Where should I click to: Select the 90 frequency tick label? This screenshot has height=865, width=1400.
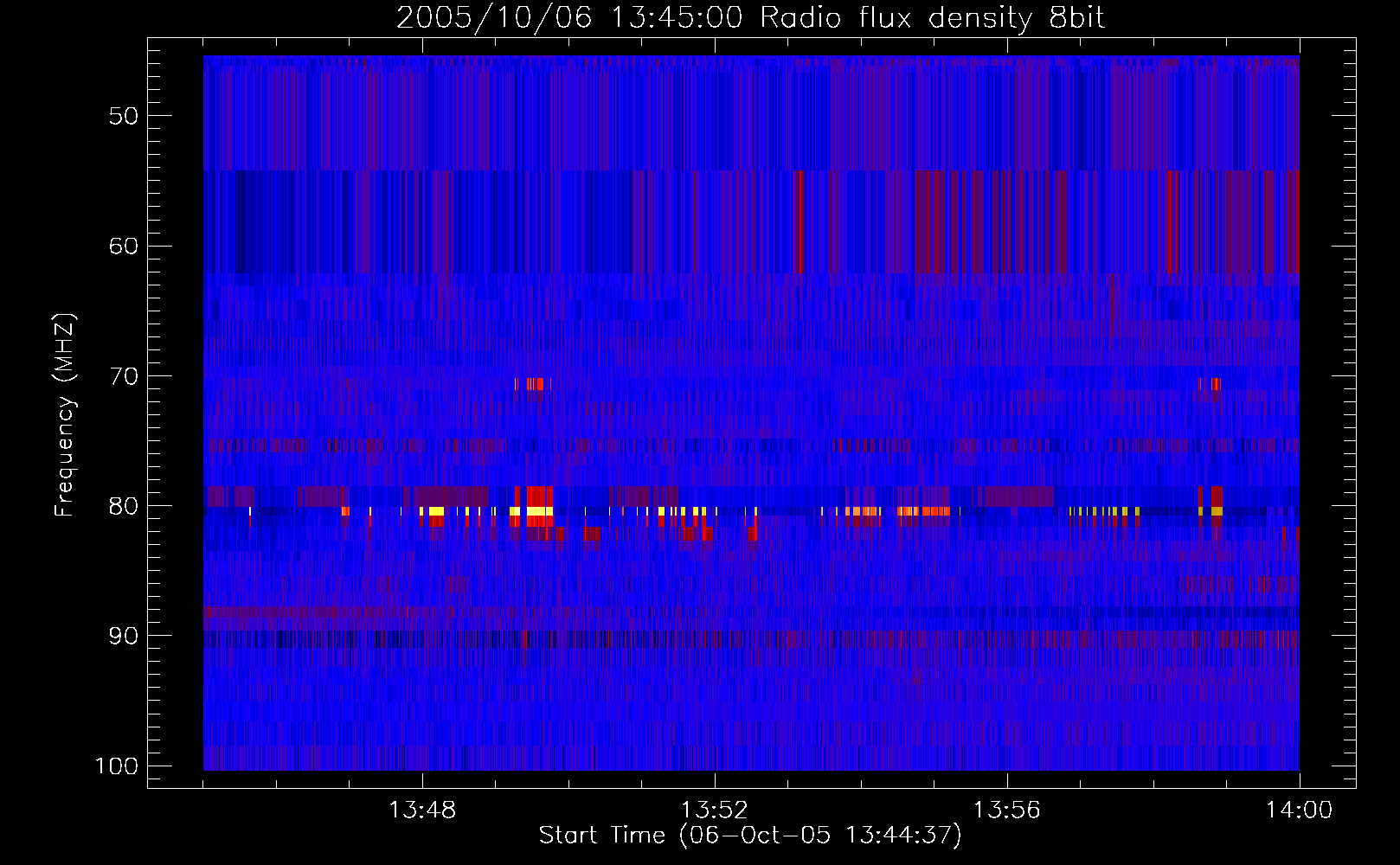(124, 636)
